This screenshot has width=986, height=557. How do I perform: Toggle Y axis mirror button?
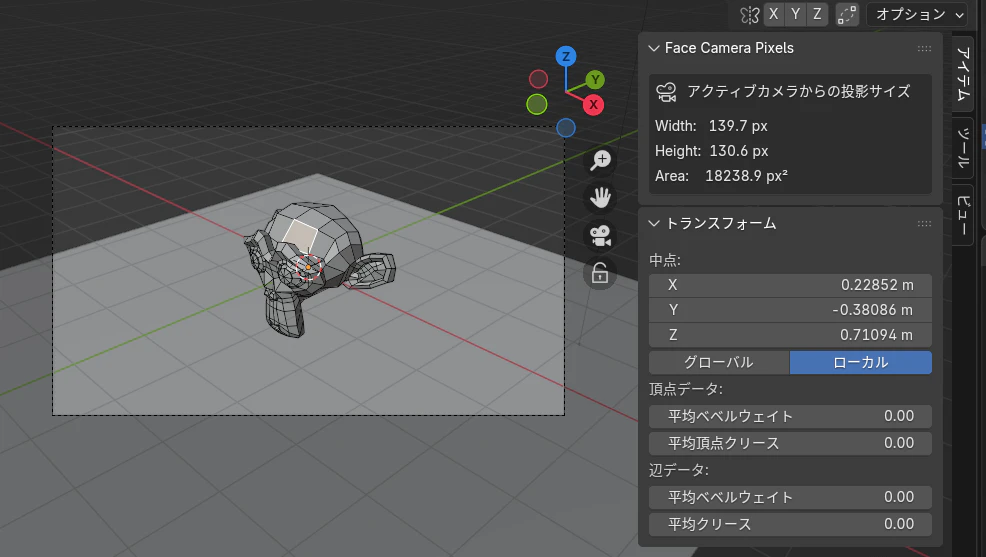click(795, 14)
